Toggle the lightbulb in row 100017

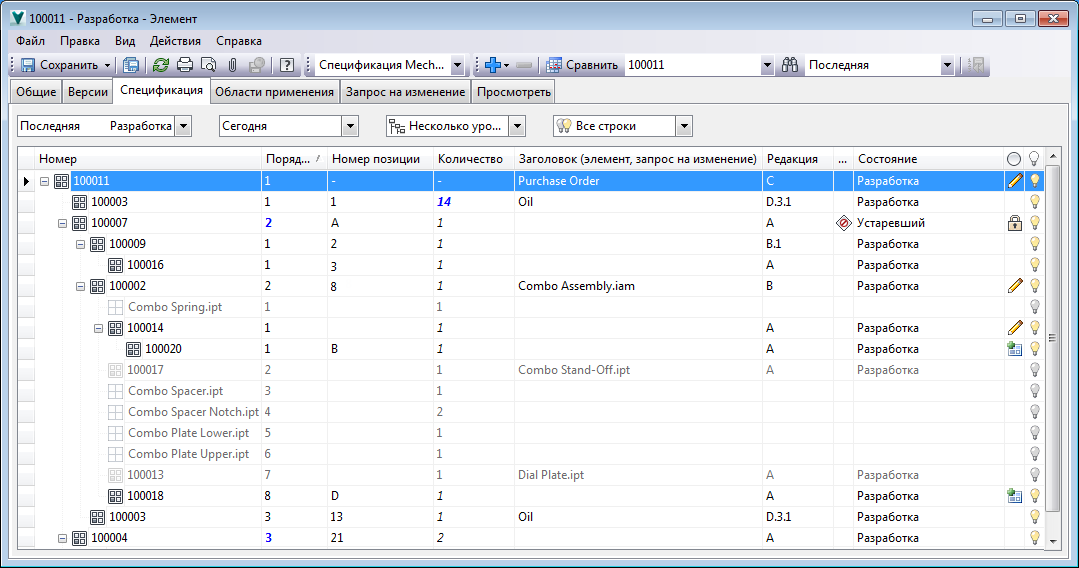pyautogui.click(x=1034, y=370)
